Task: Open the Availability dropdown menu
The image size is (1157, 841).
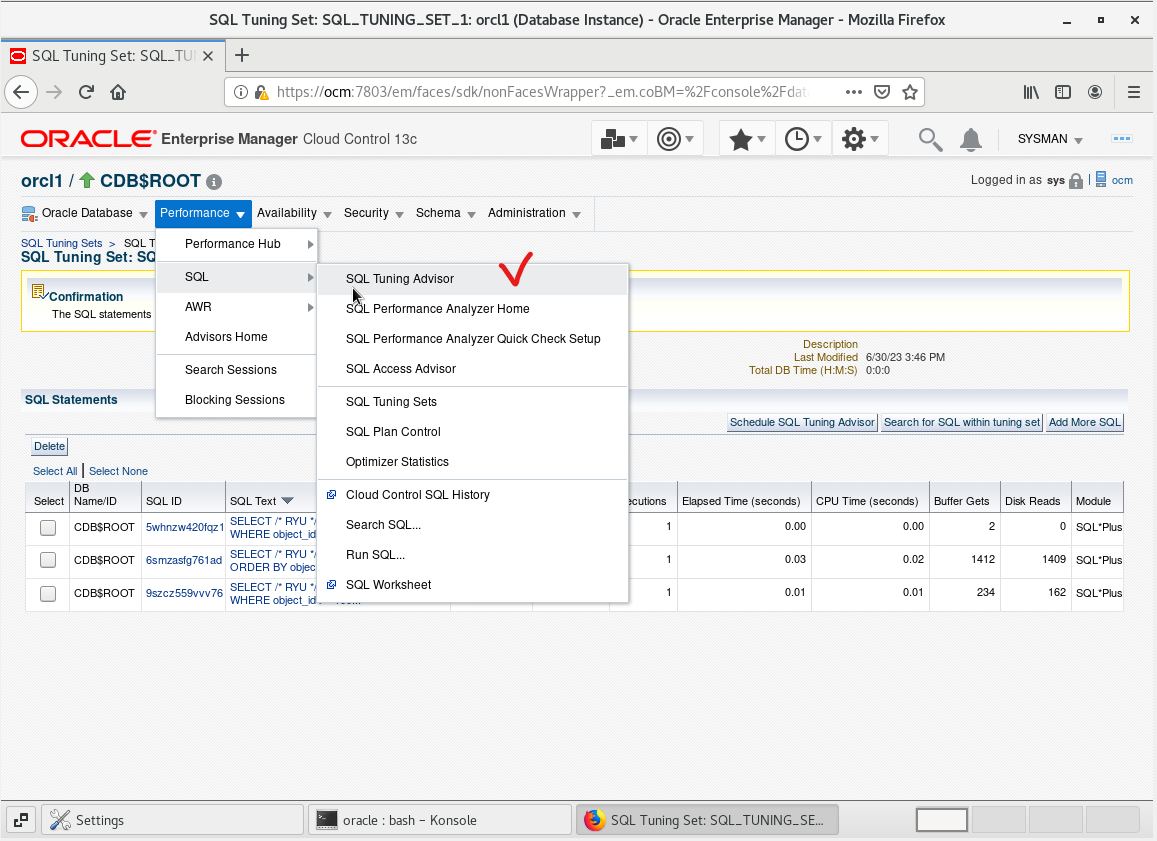Action: pos(294,213)
